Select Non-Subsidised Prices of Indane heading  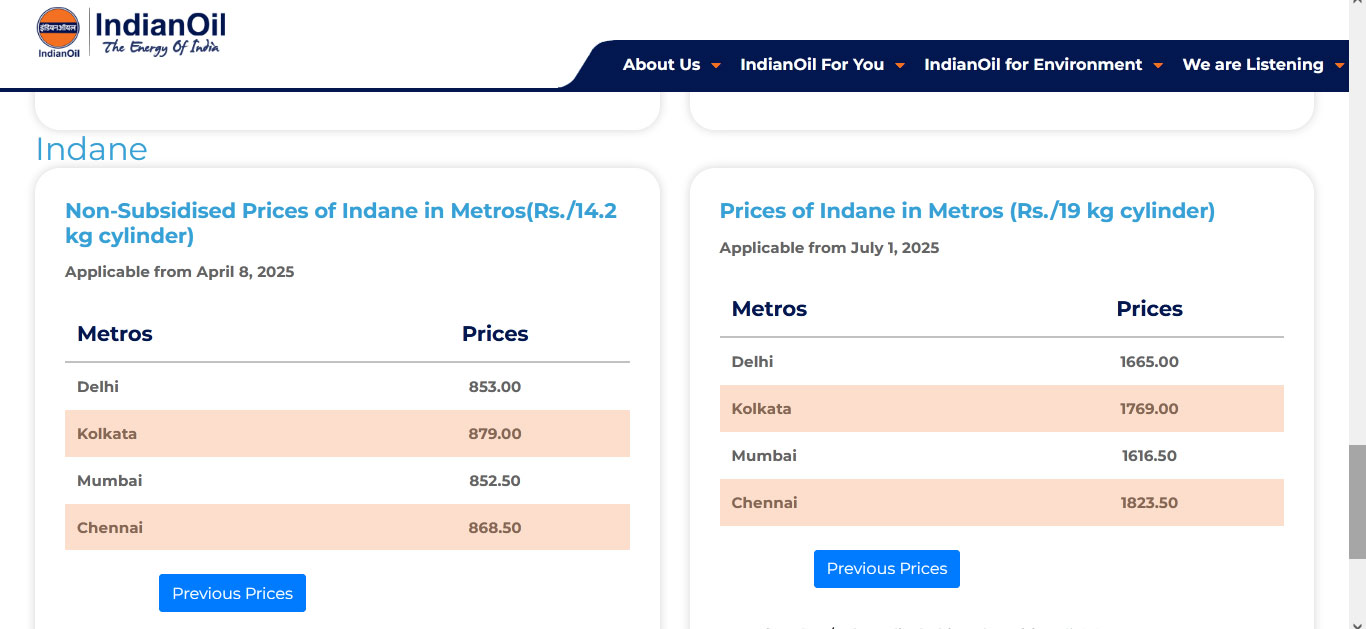341,223
